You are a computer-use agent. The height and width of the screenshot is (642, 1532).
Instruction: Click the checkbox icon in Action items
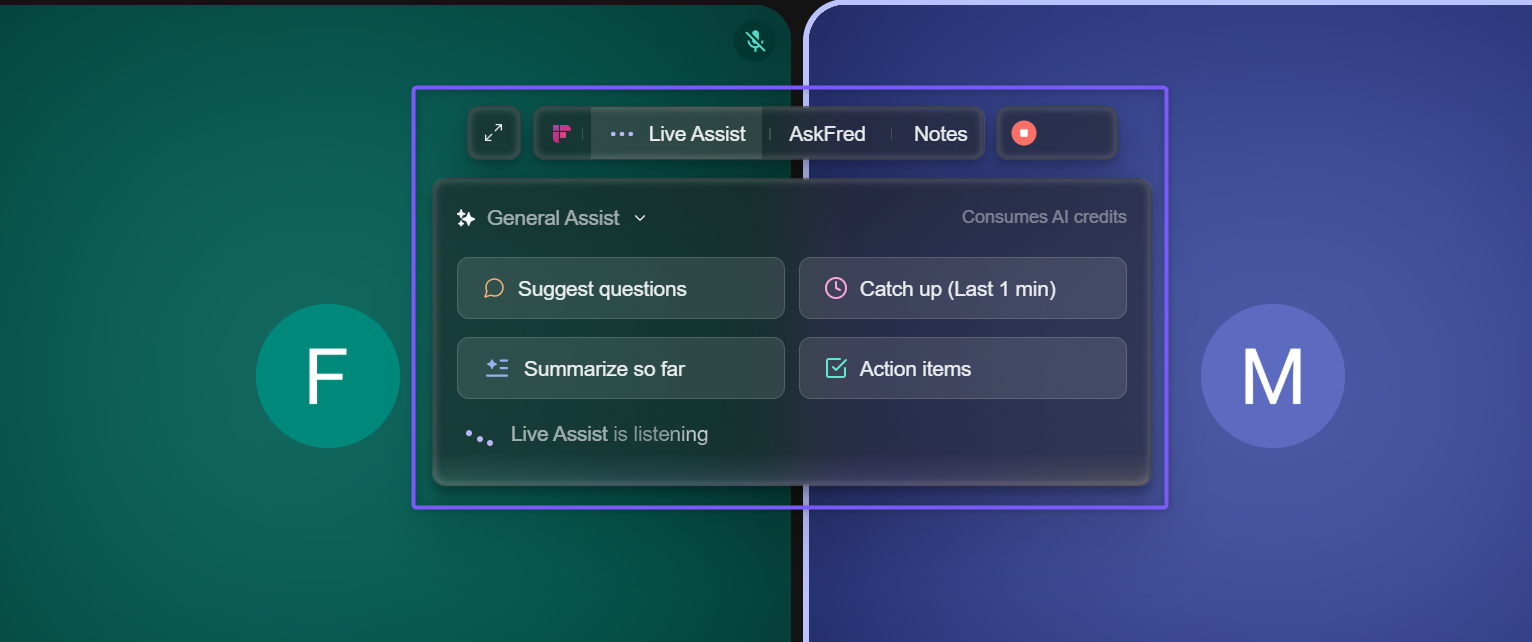[x=836, y=368]
